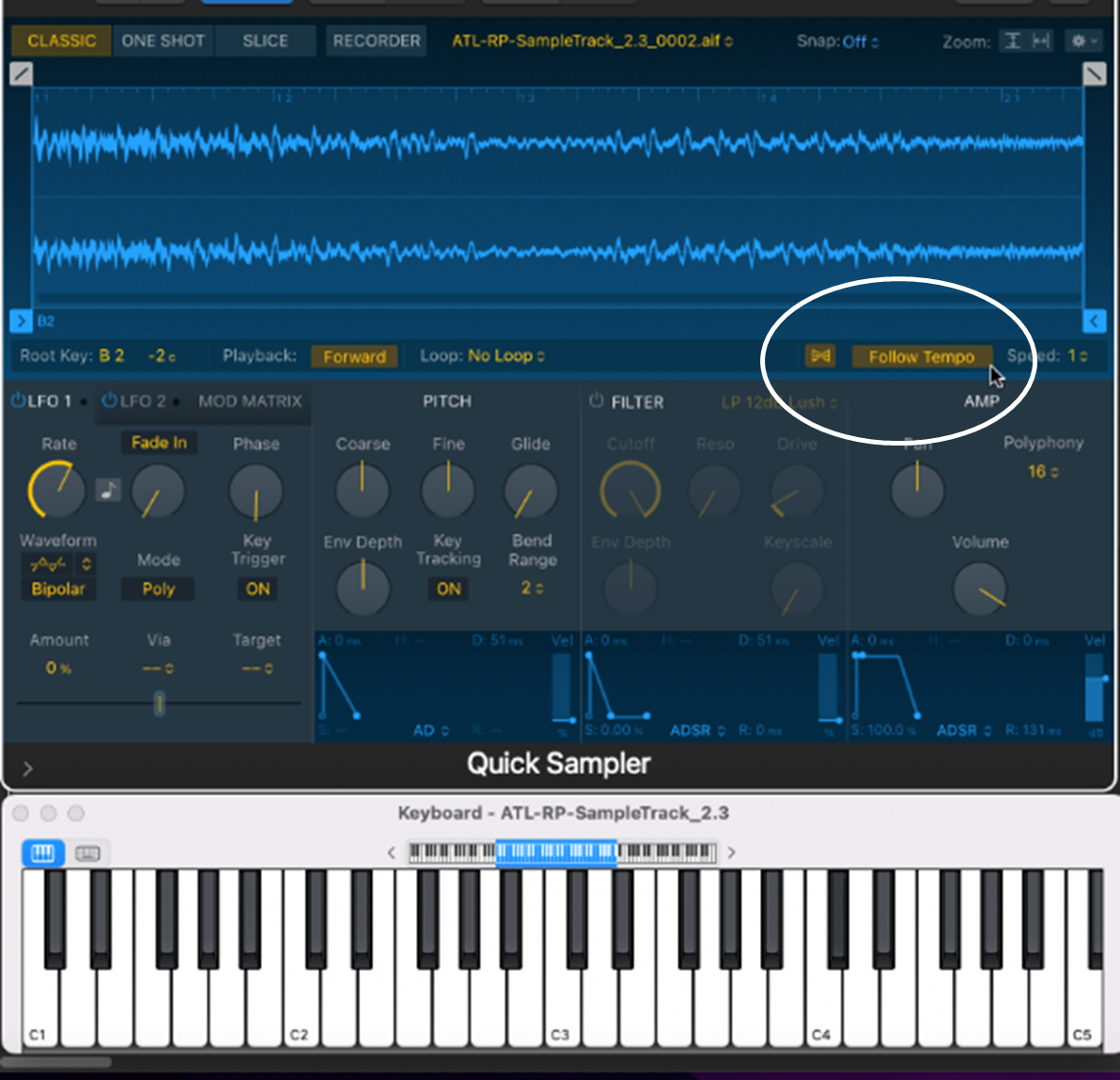1120x1080 pixels.
Task: Open the Bend Range value dropdown
Action: click(x=532, y=587)
